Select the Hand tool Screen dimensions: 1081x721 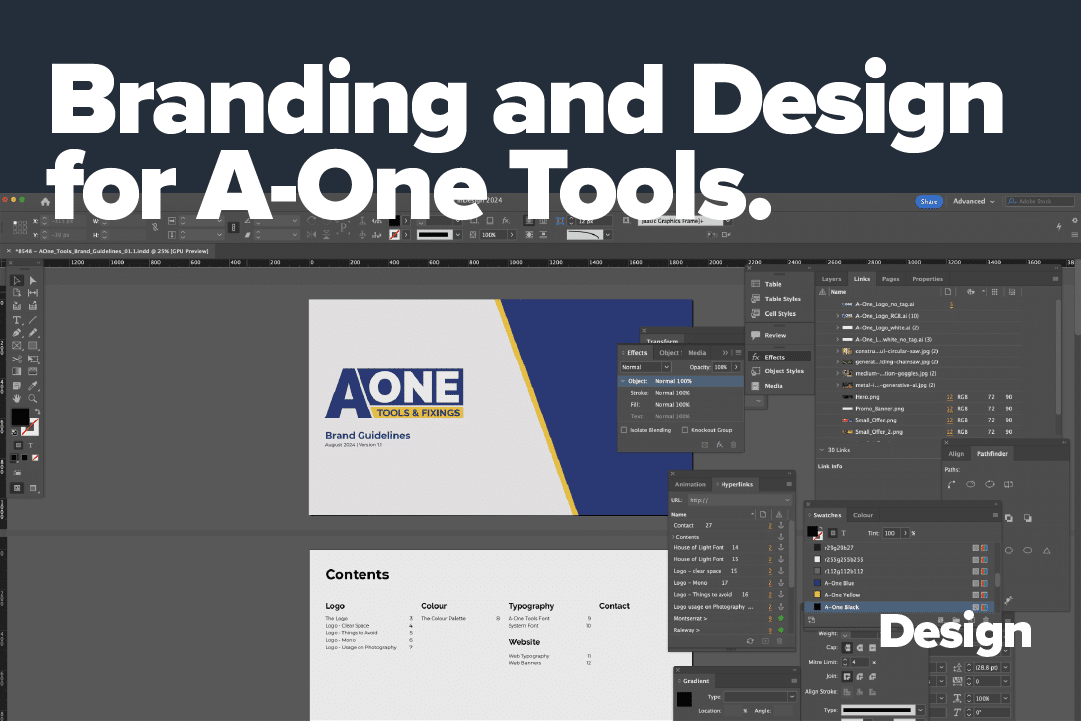pyautogui.click(x=17, y=396)
